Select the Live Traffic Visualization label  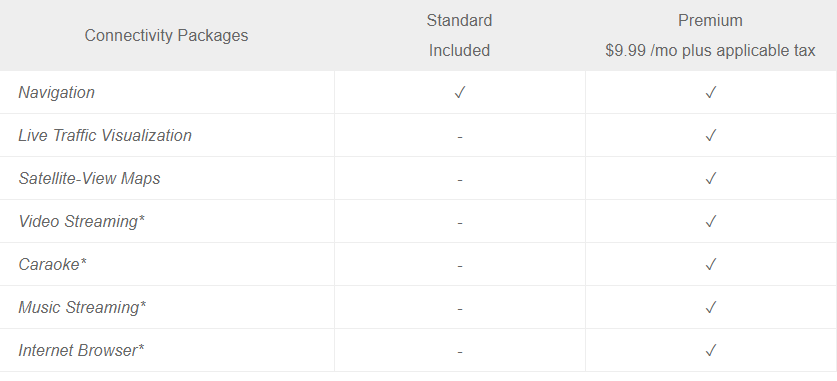pos(105,136)
